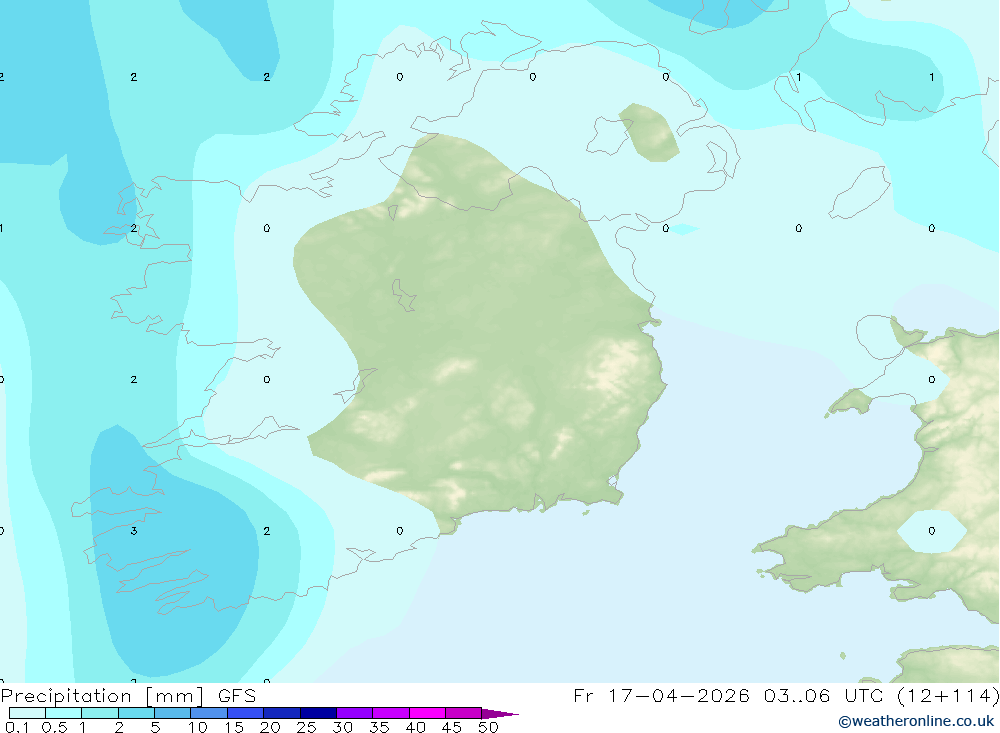Image resolution: width=1000 pixels, height=733 pixels.
Task: Select the 2 to 5 mm legend swatch
Action: pos(136,713)
